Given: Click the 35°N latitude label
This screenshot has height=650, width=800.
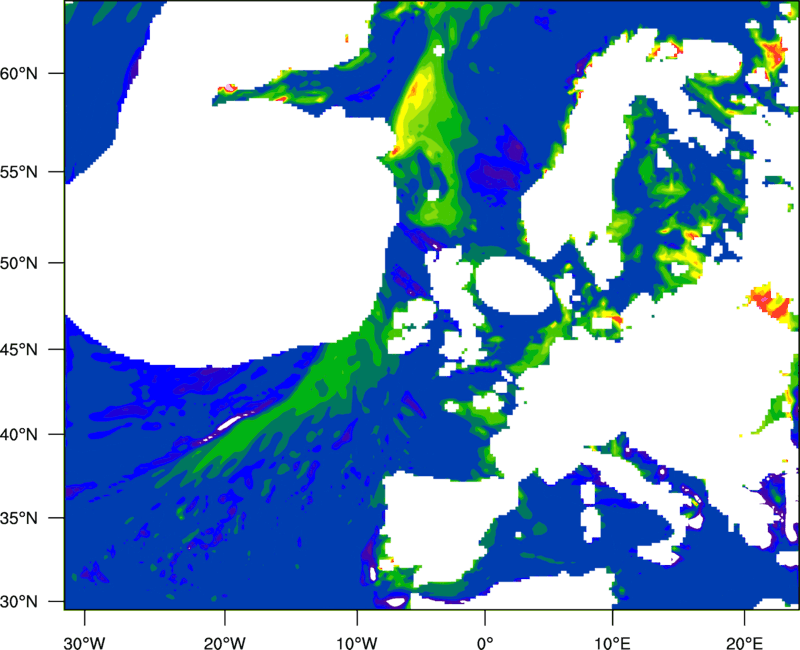Looking at the screenshot, I should [x=19, y=518].
